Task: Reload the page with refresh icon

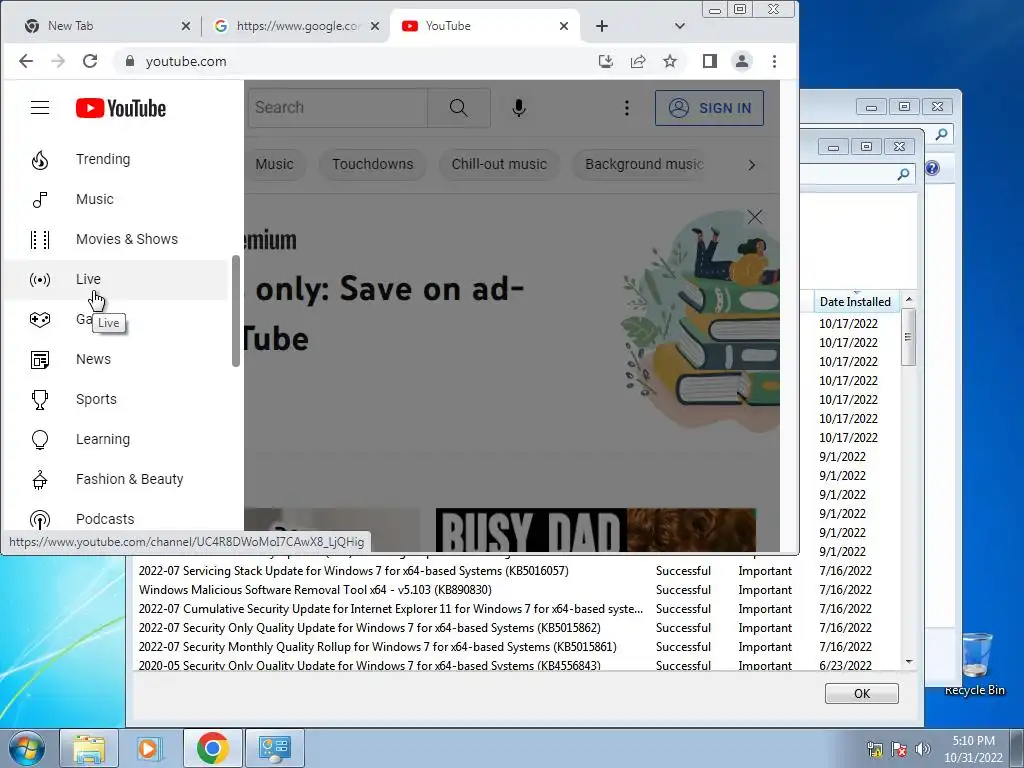Action: (x=89, y=61)
